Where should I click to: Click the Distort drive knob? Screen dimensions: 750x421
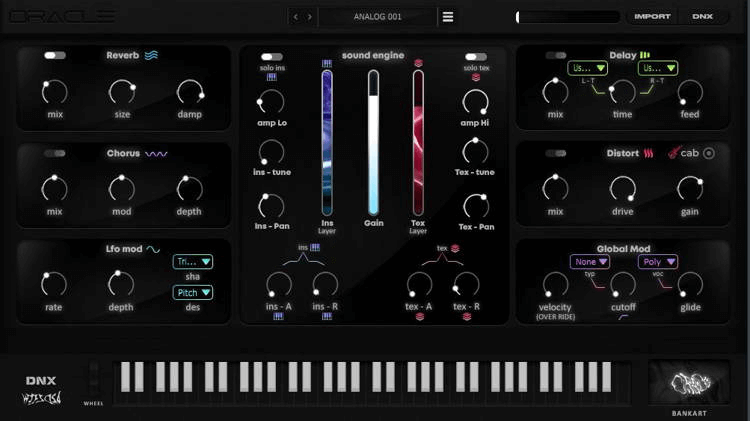622,189
